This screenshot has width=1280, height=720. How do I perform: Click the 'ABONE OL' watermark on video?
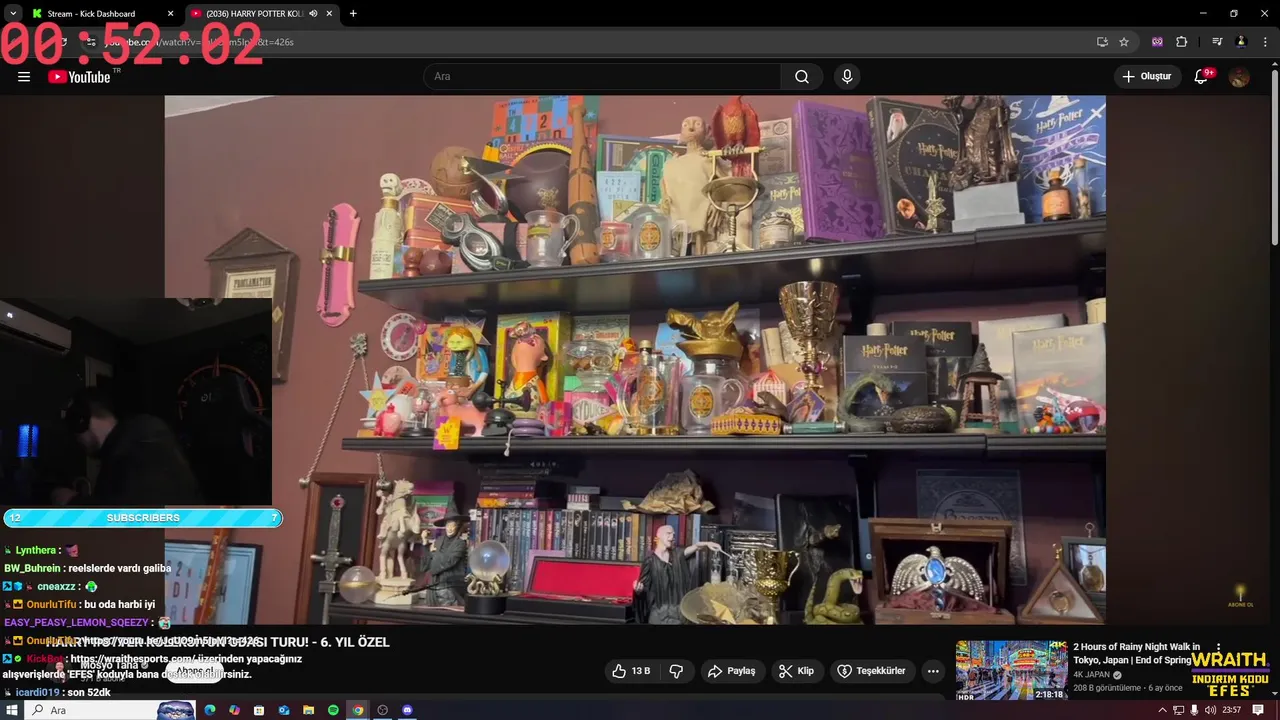(1241, 597)
